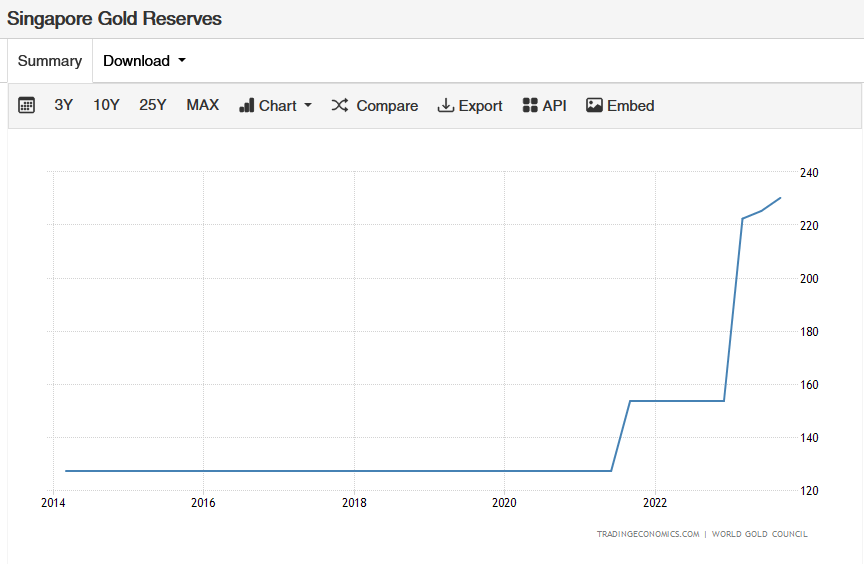Open the calendar date range icon
This screenshot has width=864, height=564.
tap(27, 105)
